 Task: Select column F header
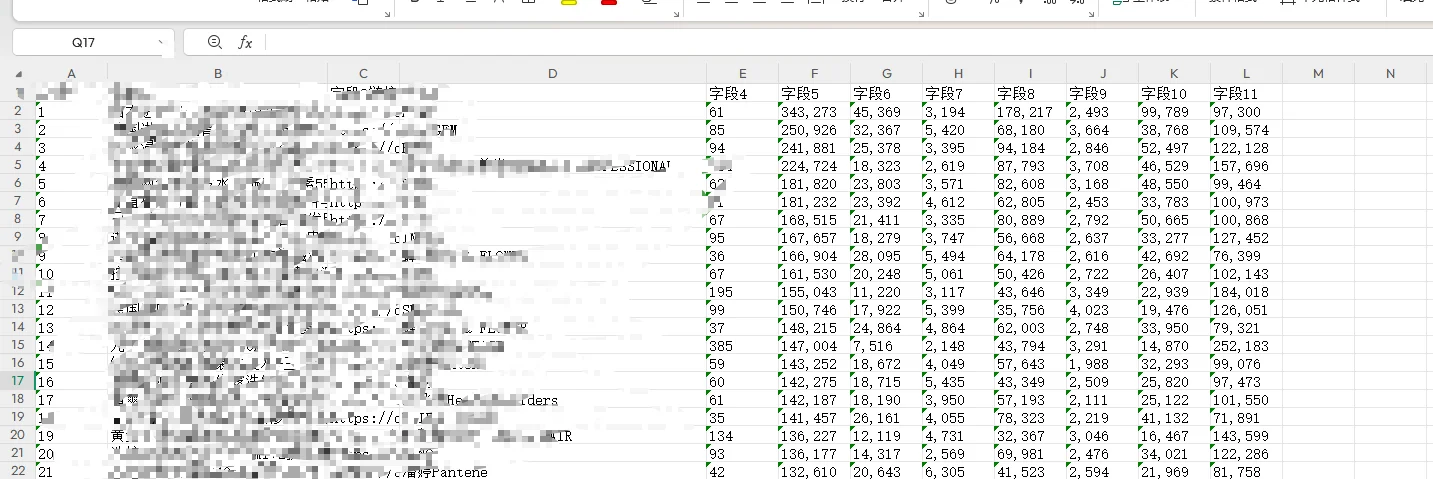tap(814, 74)
